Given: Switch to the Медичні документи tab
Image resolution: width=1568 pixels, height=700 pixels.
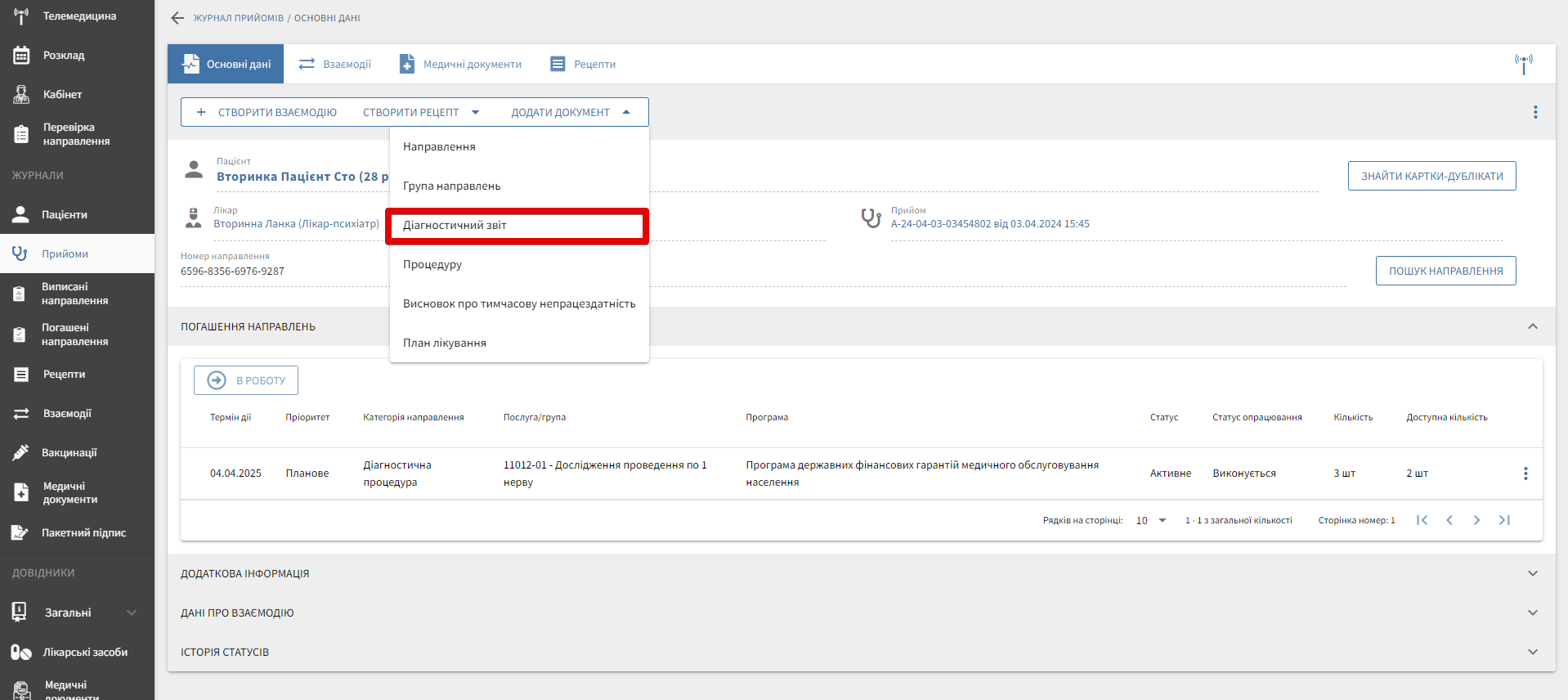Looking at the screenshot, I should (x=460, y=64).
